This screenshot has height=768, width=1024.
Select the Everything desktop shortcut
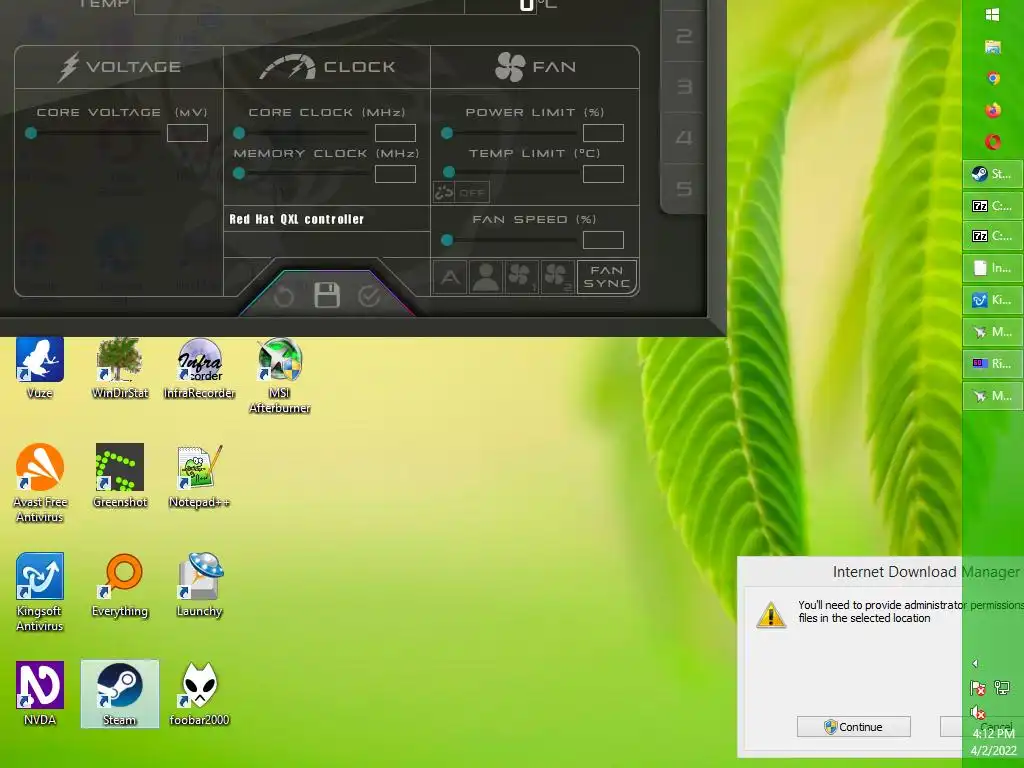(x=120, y=585)
